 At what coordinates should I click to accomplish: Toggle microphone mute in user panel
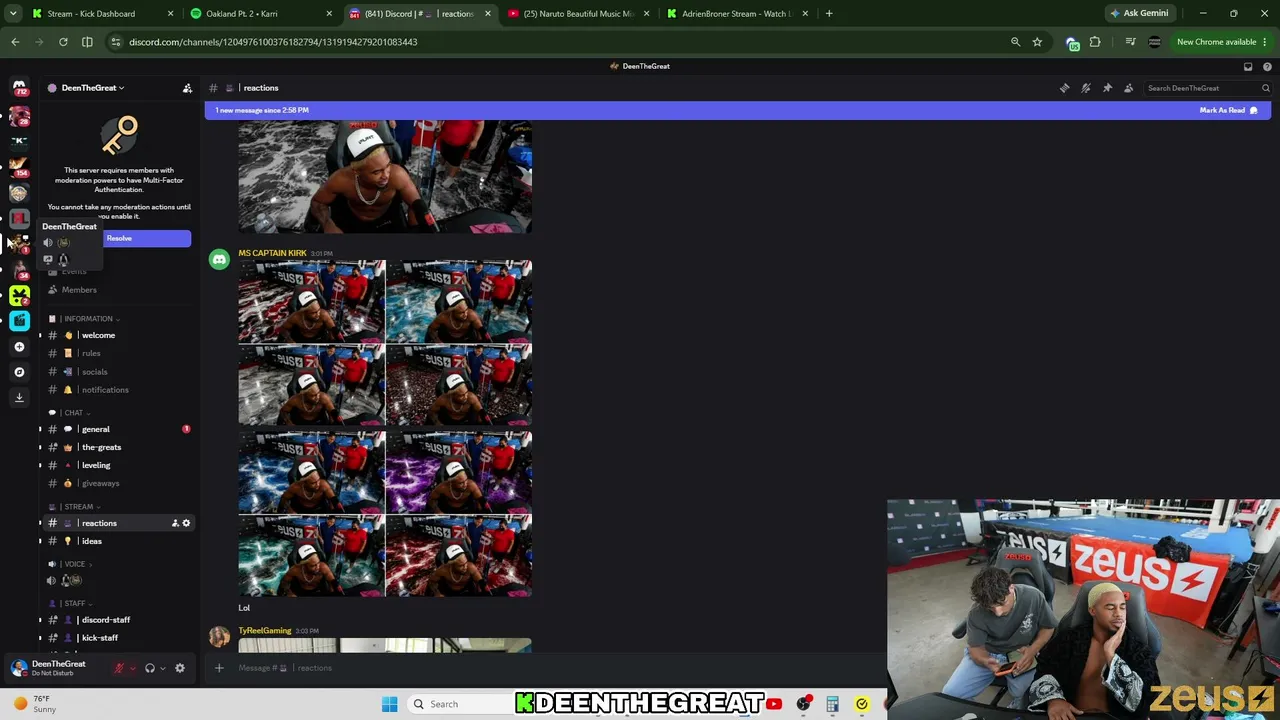[x=119, y=668]
